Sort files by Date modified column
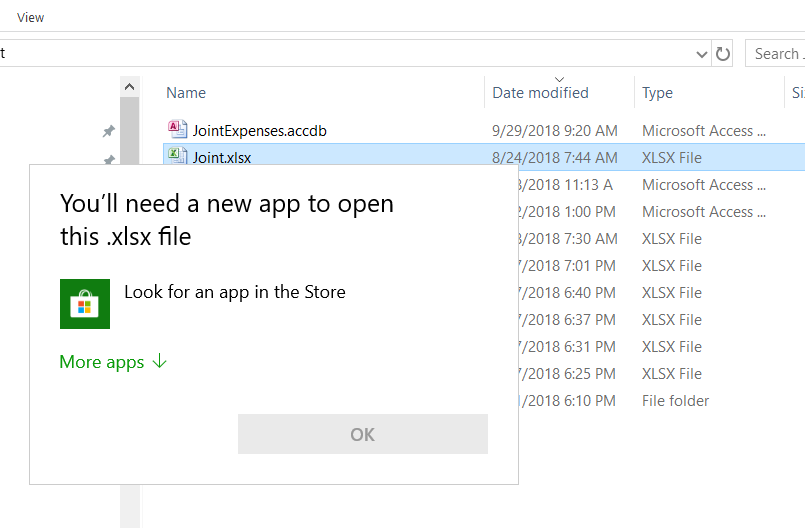Screen dimensions: 805x528 pos(540,93)
